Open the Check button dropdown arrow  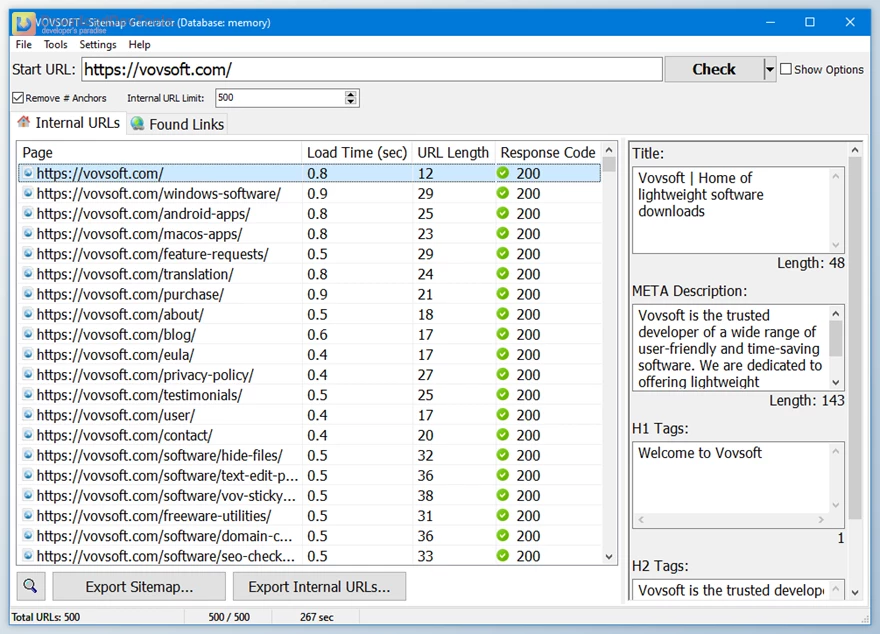click(x=769, y=69)
